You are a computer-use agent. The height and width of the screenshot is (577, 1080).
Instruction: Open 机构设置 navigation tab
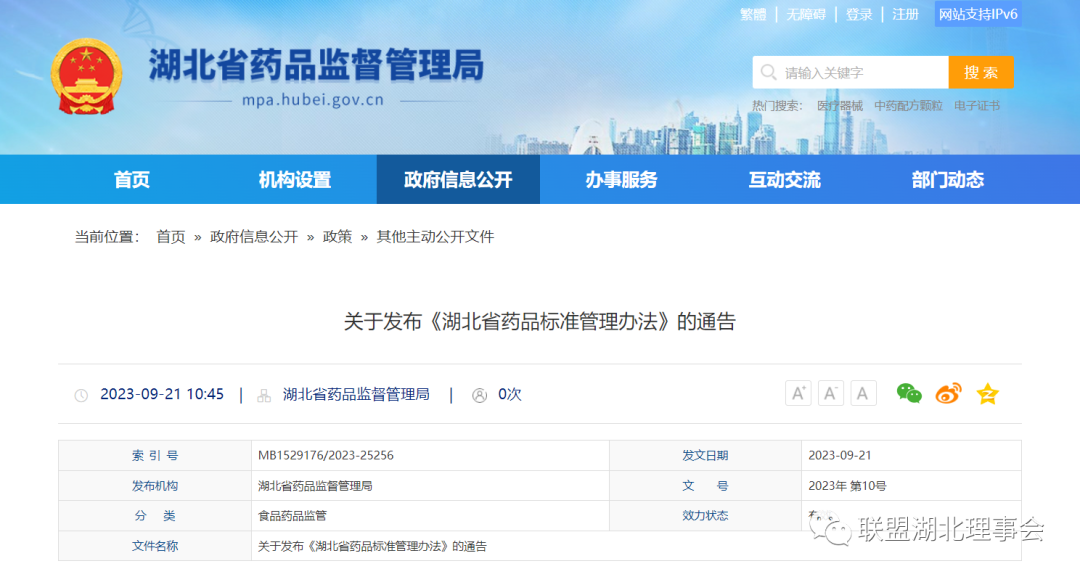click(x=295, y=180)
